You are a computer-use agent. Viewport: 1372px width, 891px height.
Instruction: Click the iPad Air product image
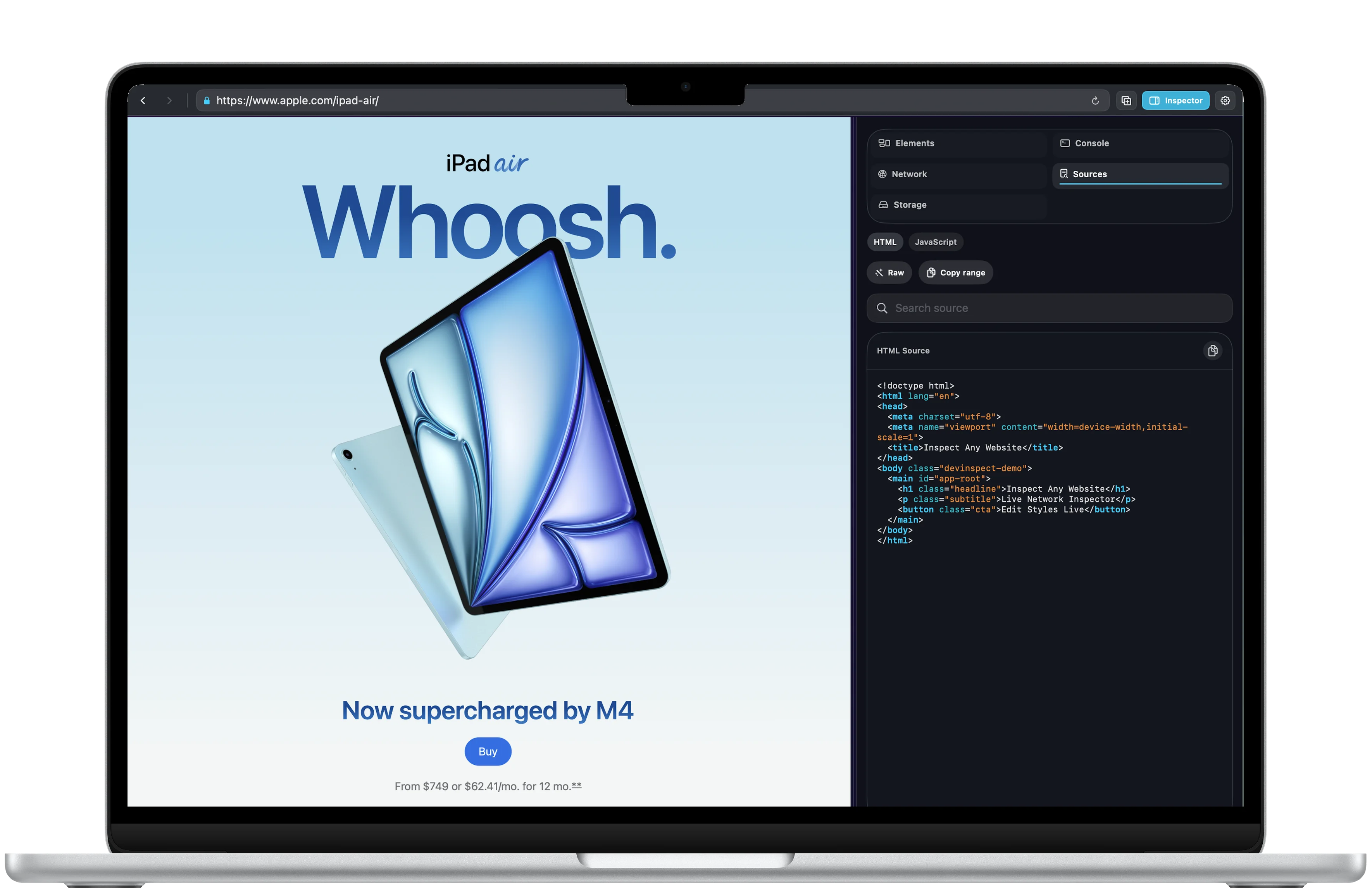pos(500,448)
